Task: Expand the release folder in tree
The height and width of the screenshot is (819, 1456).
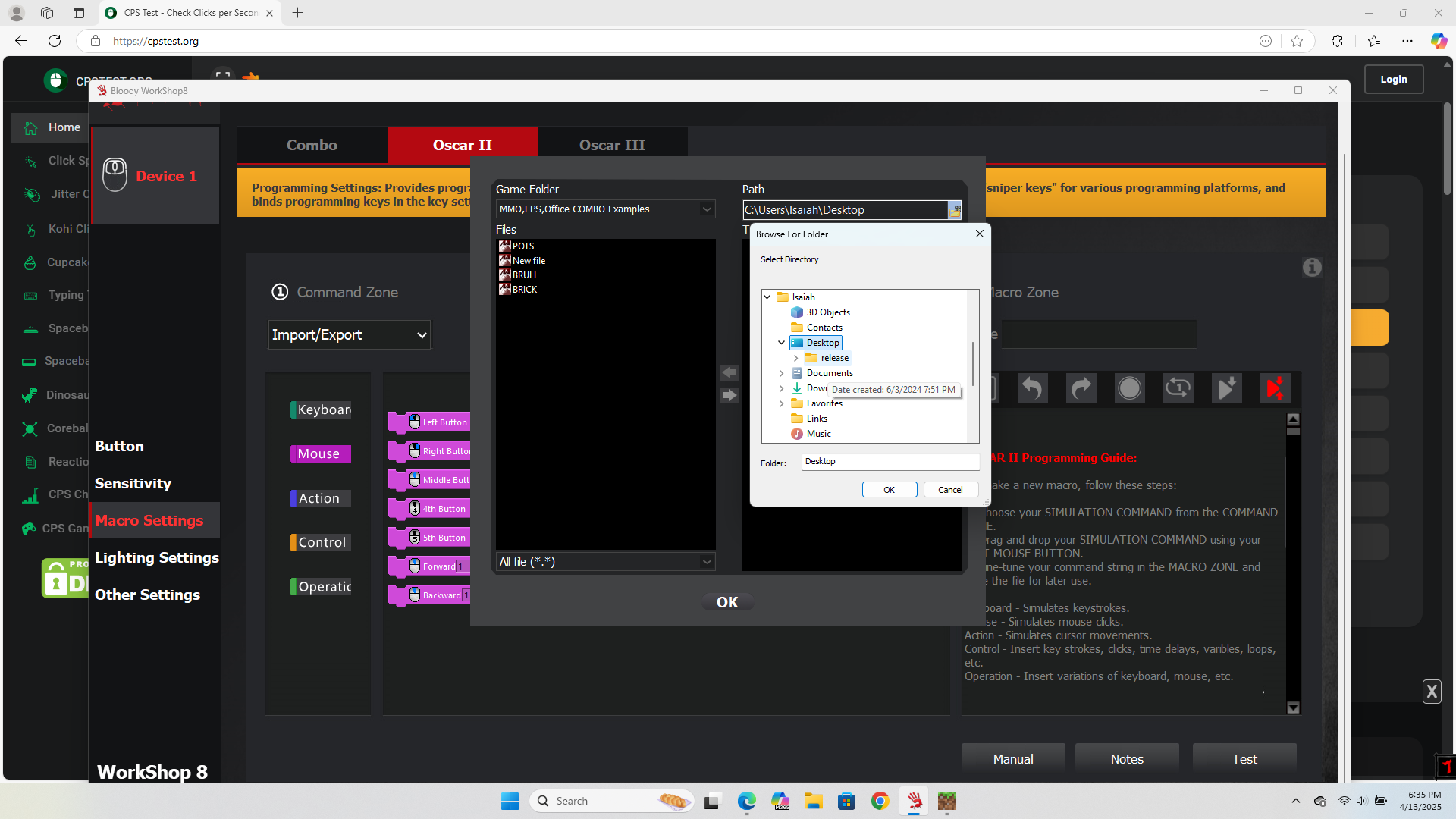Action: (795, 358)
